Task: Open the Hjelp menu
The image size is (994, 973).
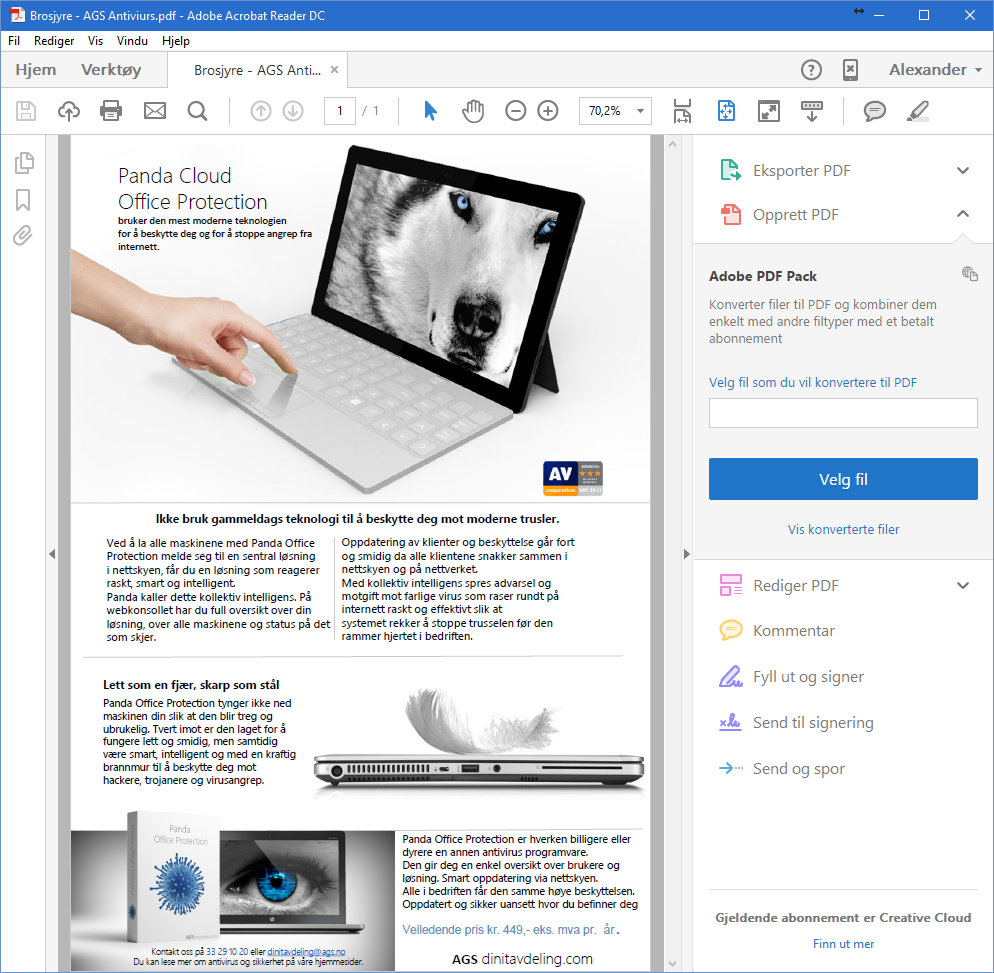Action: point(176,41)
